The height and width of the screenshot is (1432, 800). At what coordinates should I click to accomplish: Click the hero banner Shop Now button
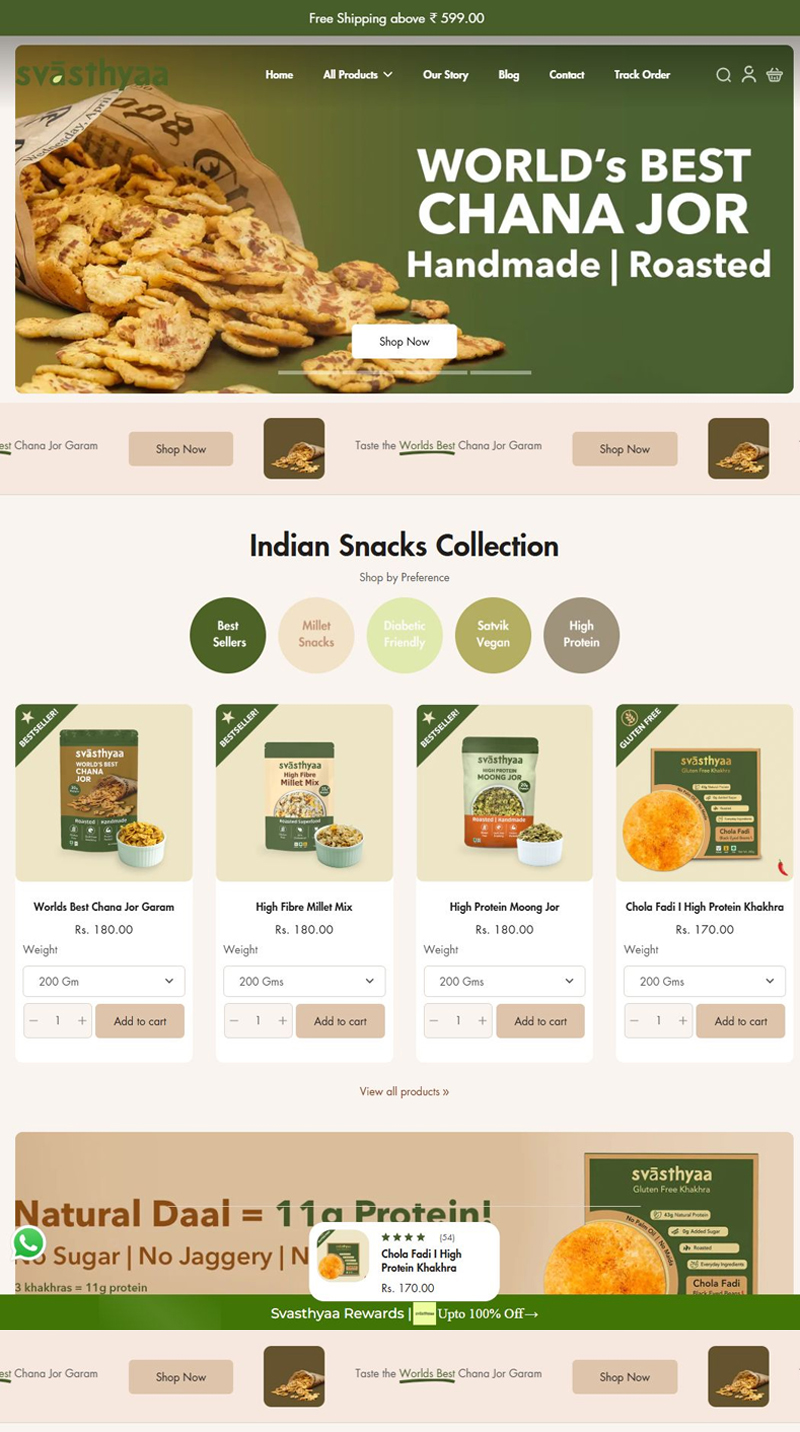pyautogui.click(x=404, y=341)
